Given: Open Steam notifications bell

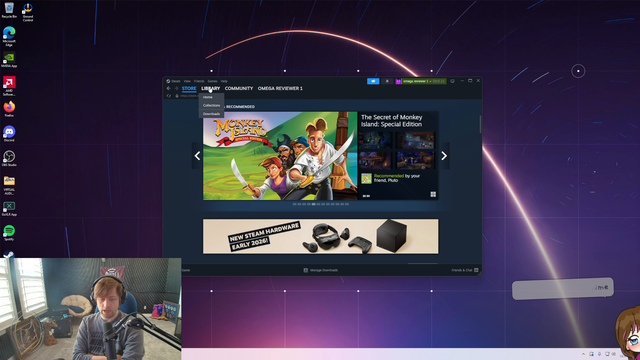Looking at the screenshot, I should coord(387,81).
